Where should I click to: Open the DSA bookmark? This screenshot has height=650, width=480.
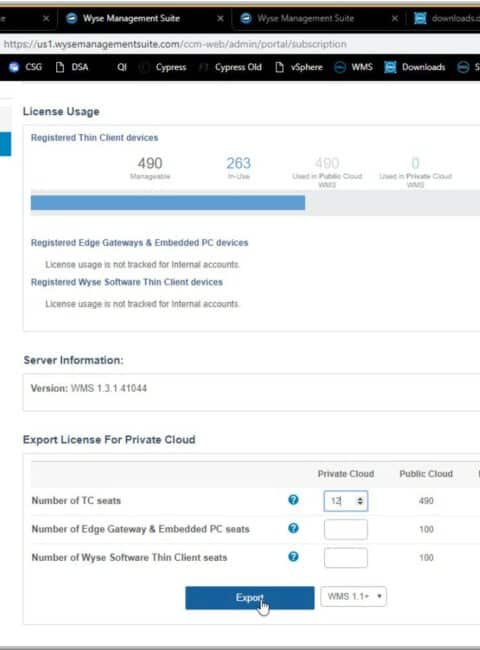pos(72,67)
